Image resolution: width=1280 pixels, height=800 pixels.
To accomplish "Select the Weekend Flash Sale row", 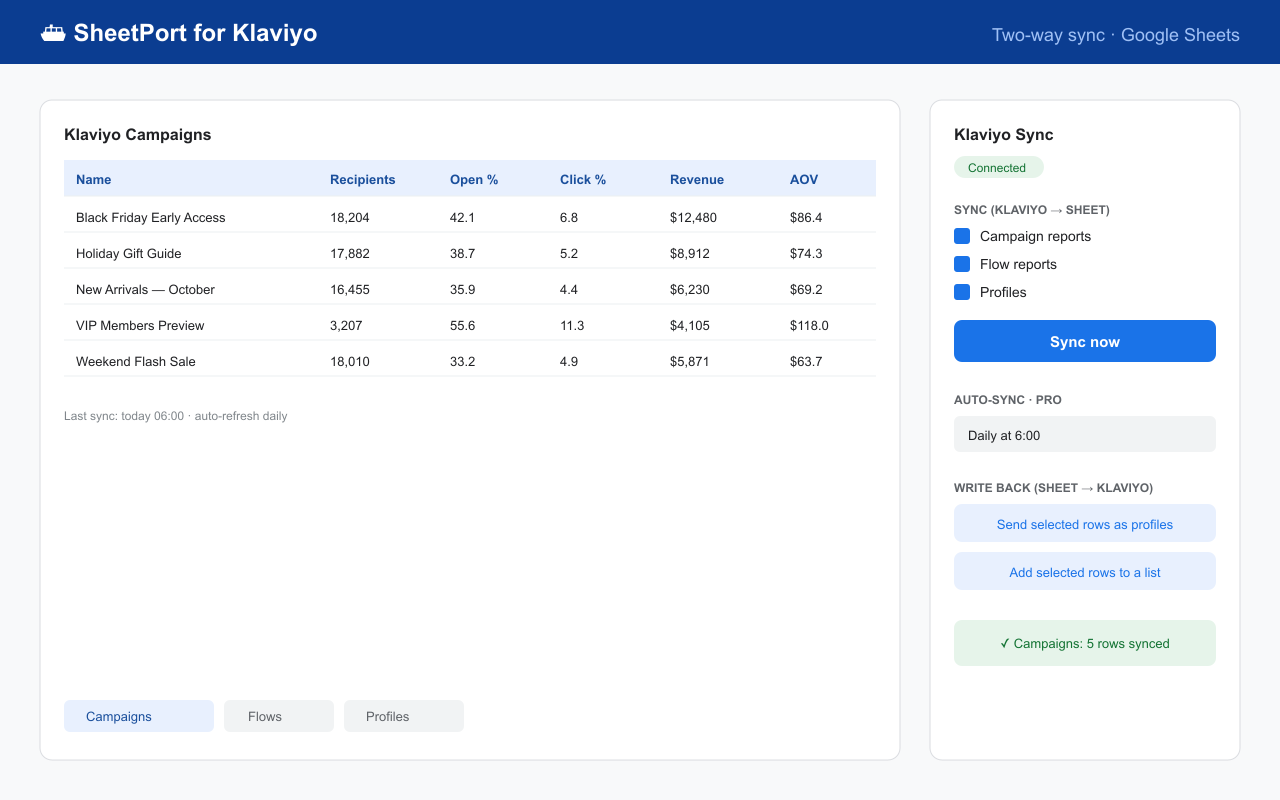I will point(470,361).
